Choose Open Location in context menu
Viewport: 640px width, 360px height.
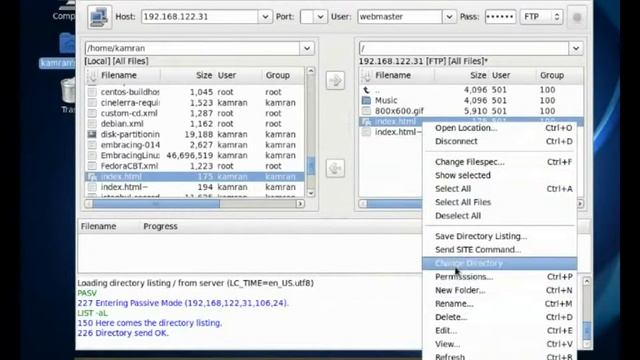click(500, 128)
